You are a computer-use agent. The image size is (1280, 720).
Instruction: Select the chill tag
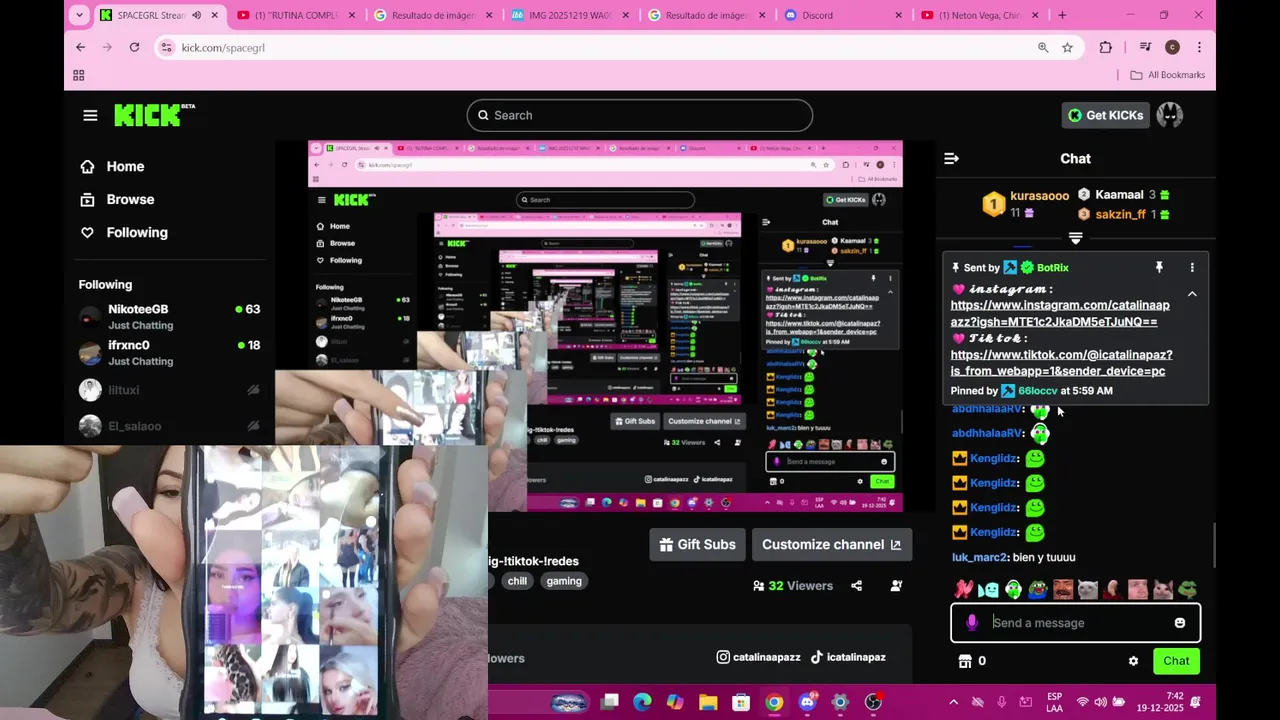point(517,581)
